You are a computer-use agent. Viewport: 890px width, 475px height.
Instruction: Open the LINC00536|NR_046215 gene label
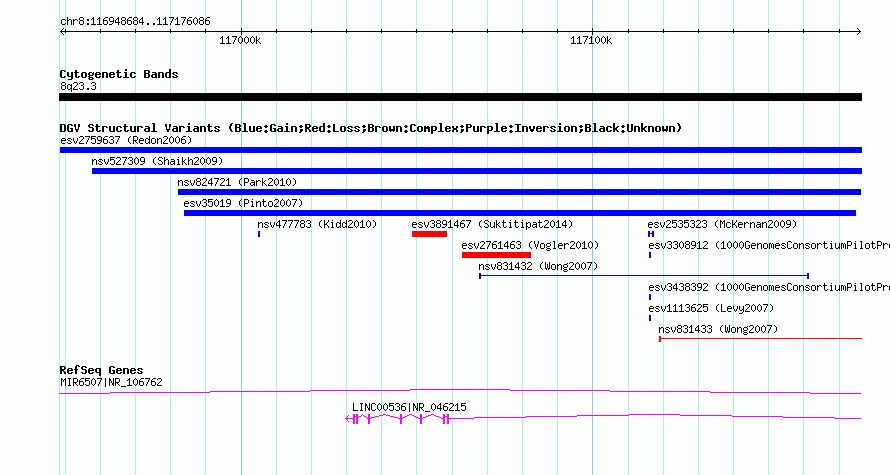[x=409, y=407]
